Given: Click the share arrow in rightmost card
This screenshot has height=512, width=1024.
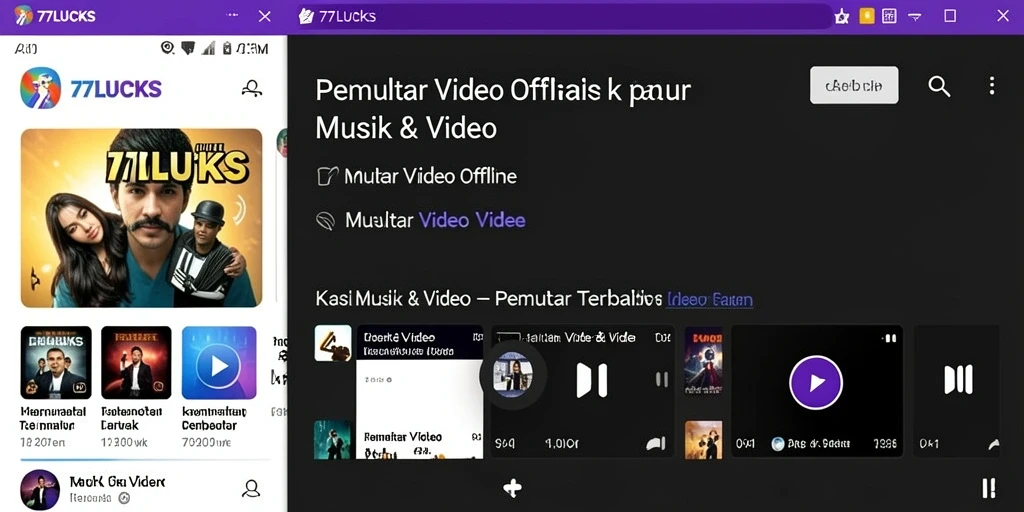Looking at the screenshot, I should coord(993,445).
